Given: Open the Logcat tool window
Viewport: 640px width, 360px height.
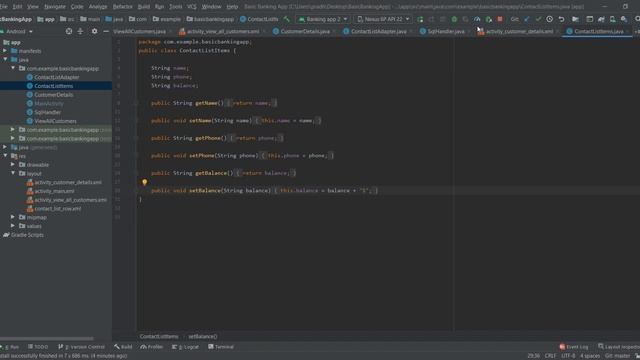Looking at the screenshot, I should [185, 347].
